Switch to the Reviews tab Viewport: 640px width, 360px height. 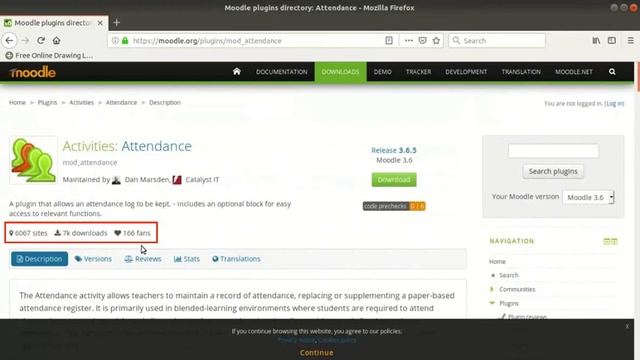coord(143,259)
